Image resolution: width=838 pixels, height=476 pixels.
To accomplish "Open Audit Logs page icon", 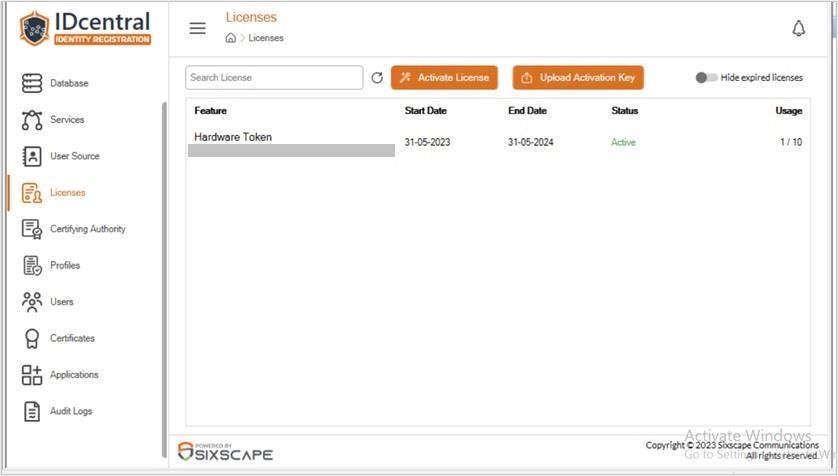I will [x=32, y=411].
